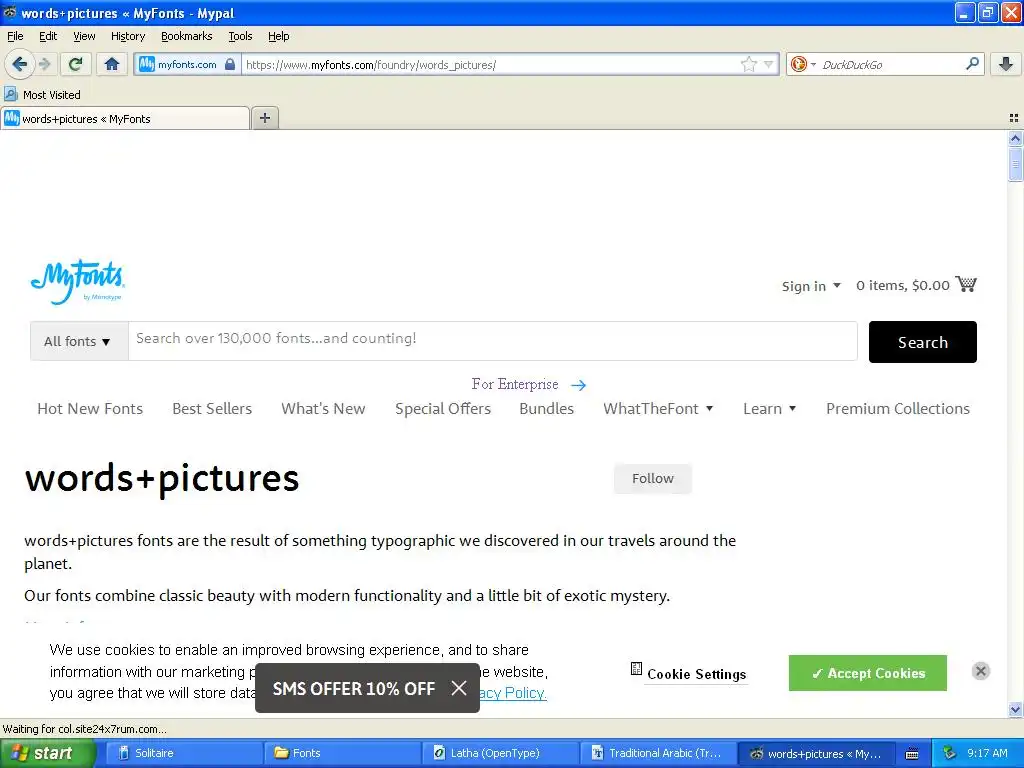Click the MyFonts logo
This screenshot has height=768, width=1024.
point(78,281)
